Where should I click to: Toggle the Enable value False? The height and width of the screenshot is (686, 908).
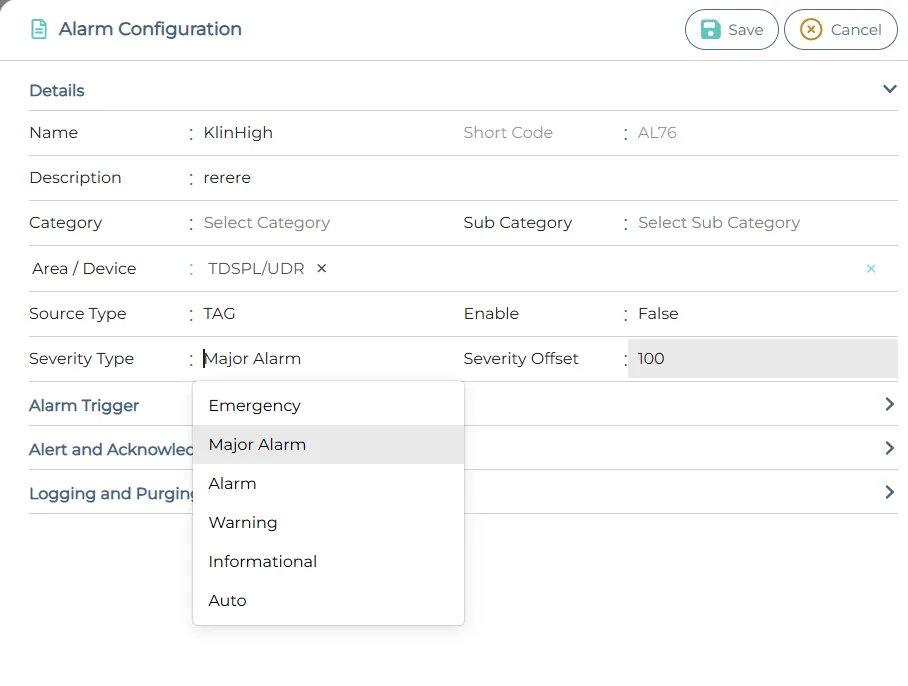(x=658, y=314)
